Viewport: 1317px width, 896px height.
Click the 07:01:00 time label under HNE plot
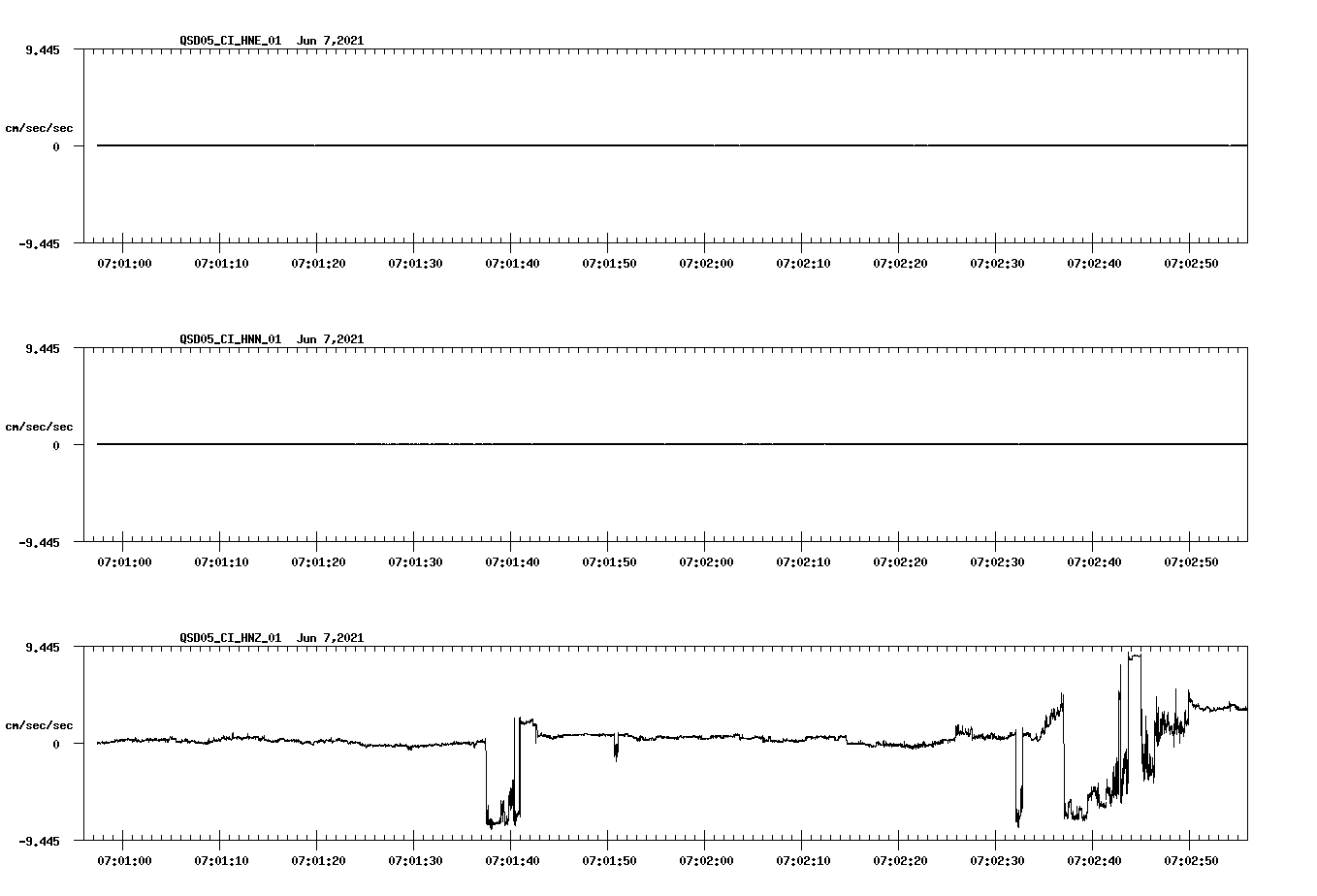(x=124, y=263)
